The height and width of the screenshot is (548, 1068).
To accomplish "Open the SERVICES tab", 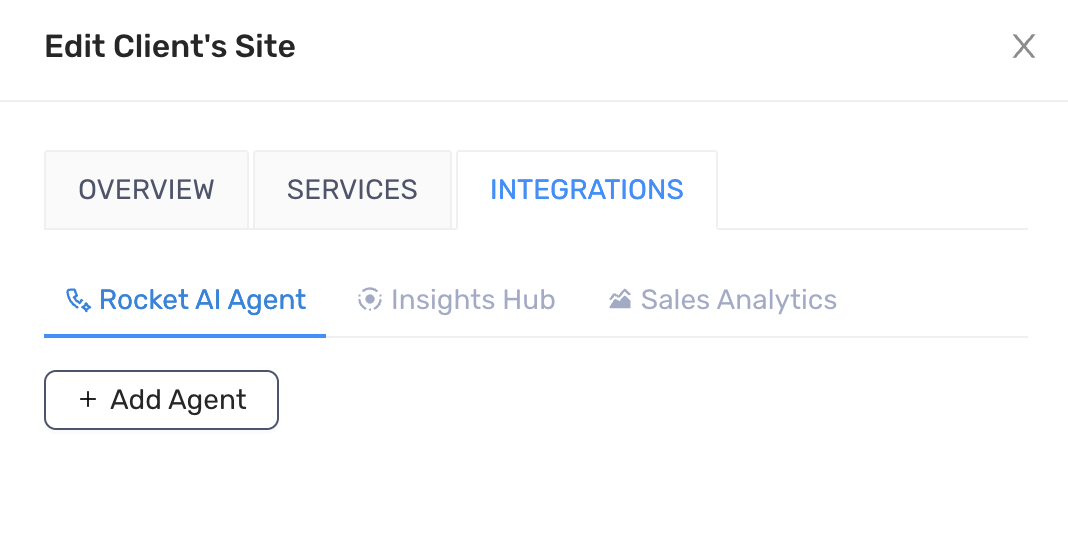I will coord(352,190).
